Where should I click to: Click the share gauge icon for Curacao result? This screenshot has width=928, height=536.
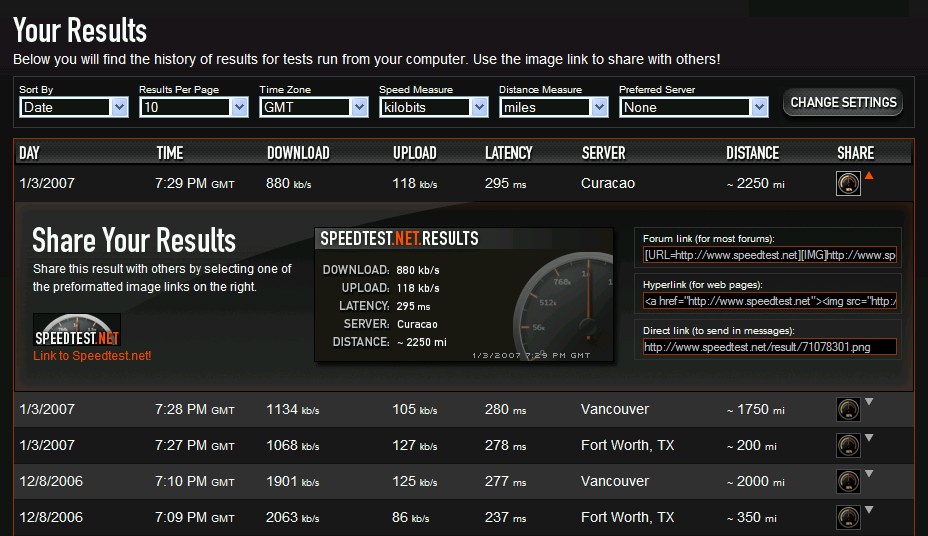click(x=848, y=183)
